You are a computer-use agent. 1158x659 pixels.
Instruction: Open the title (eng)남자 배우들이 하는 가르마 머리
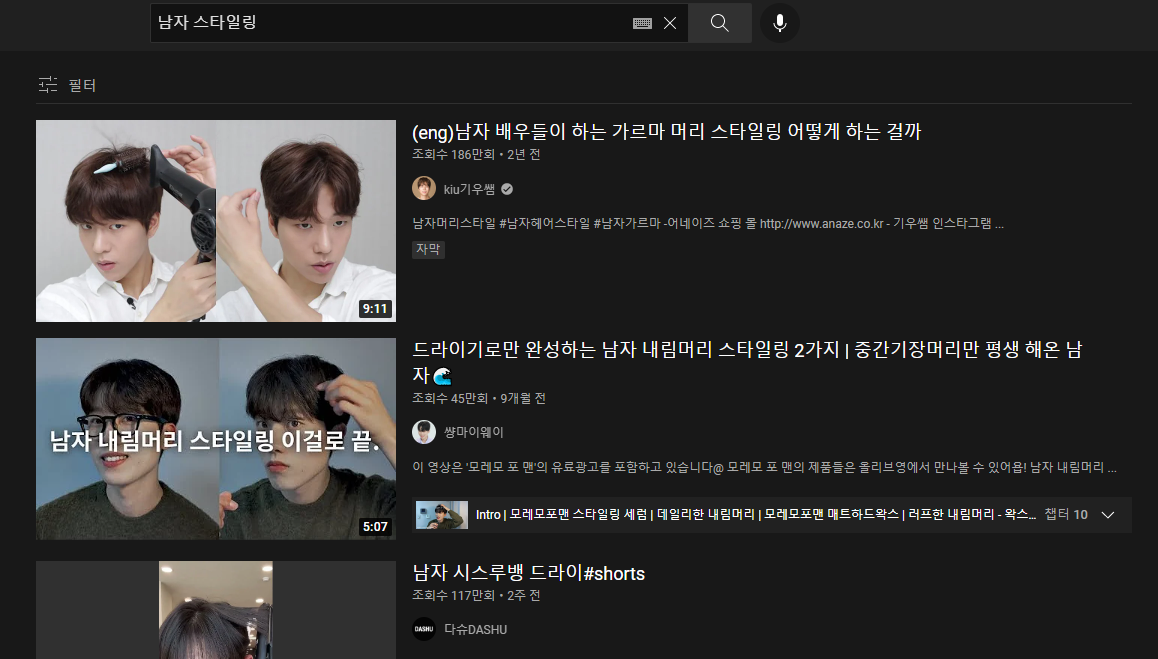(x=666, y=132)
